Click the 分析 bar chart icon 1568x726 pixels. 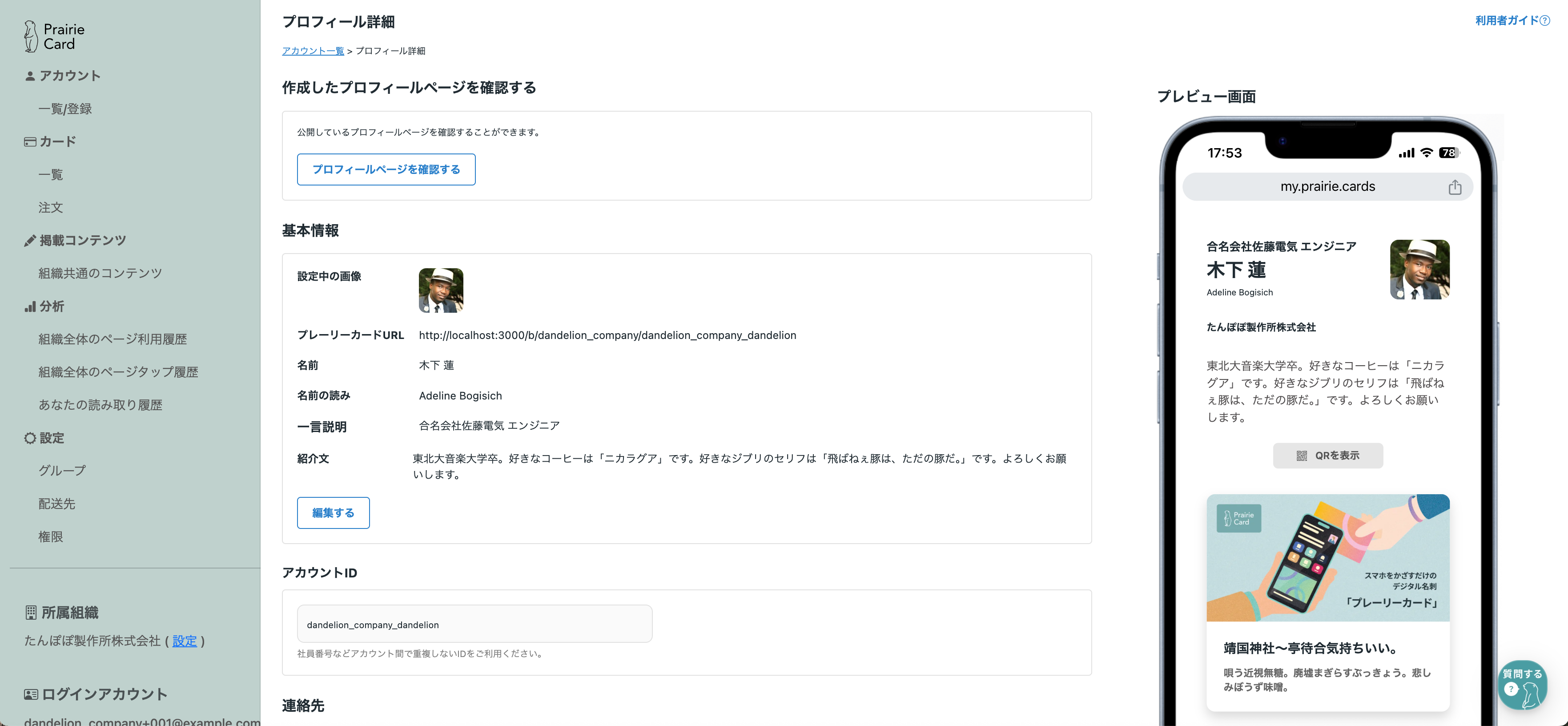click(x=30, y=307)
